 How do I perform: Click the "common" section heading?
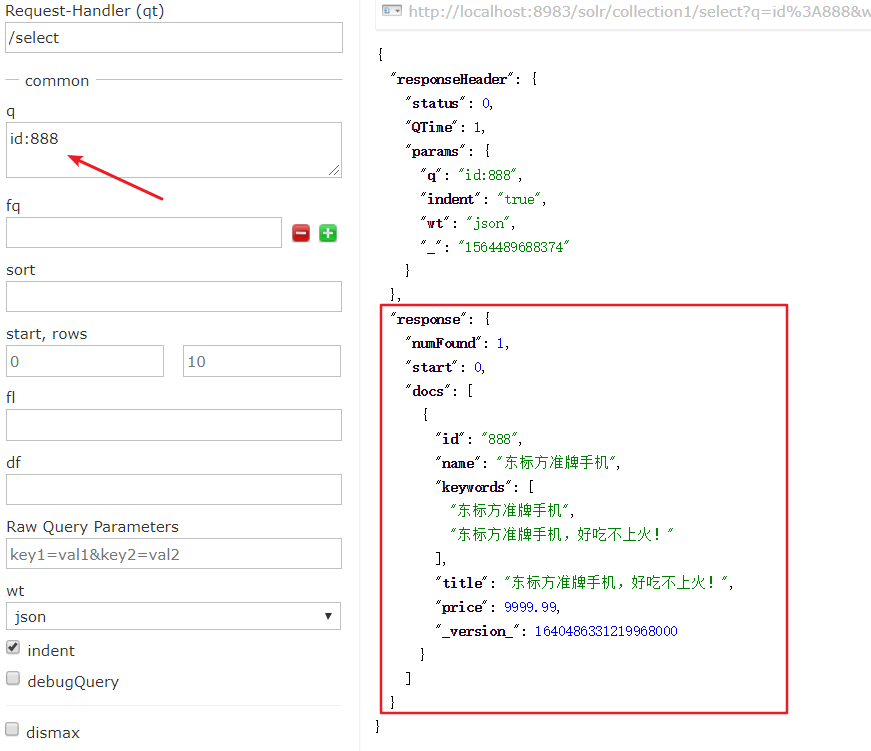click(57, 81)
